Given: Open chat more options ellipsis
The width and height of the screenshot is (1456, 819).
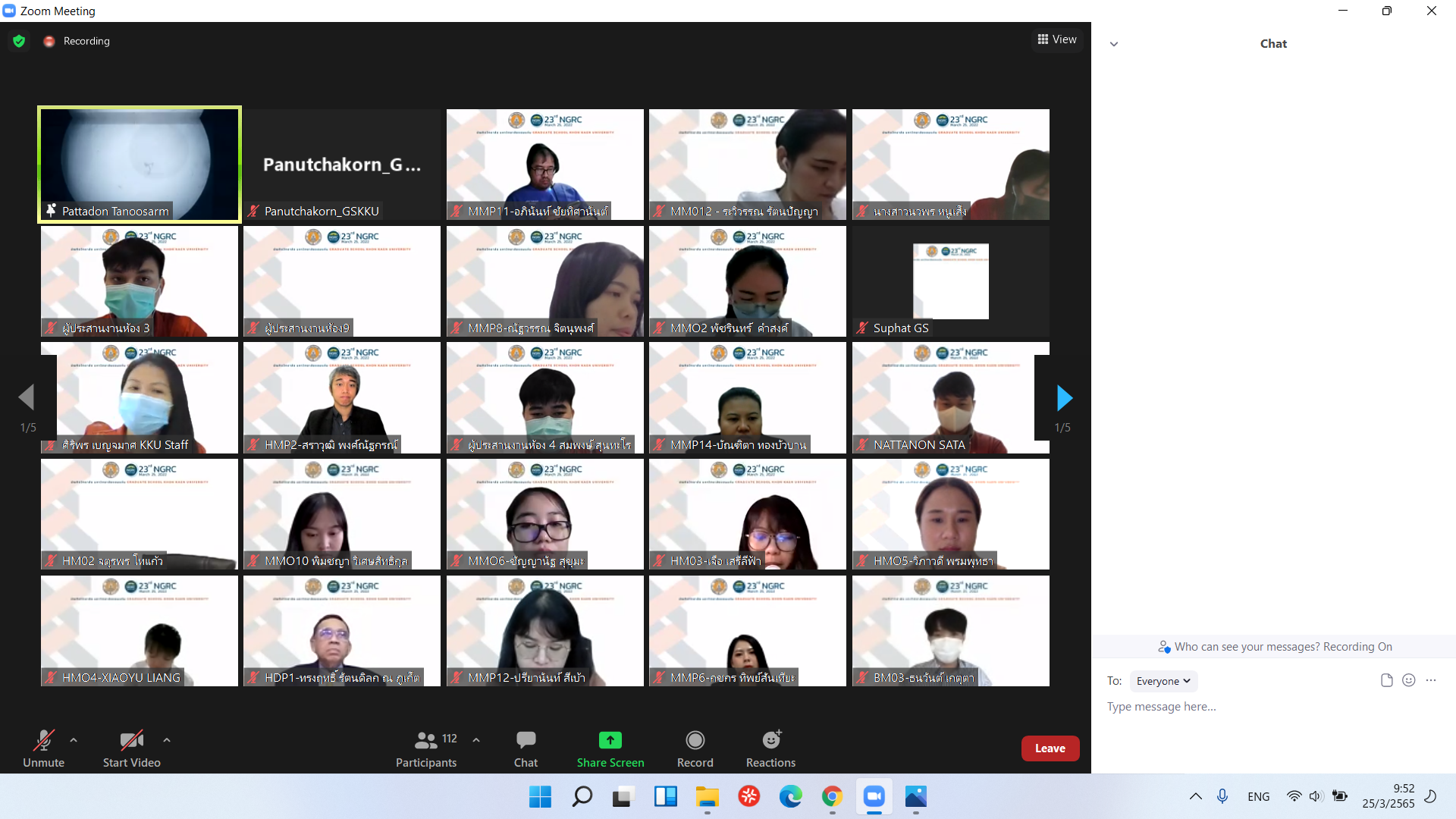Looking at the screenshot, I should coord(1431,680).
